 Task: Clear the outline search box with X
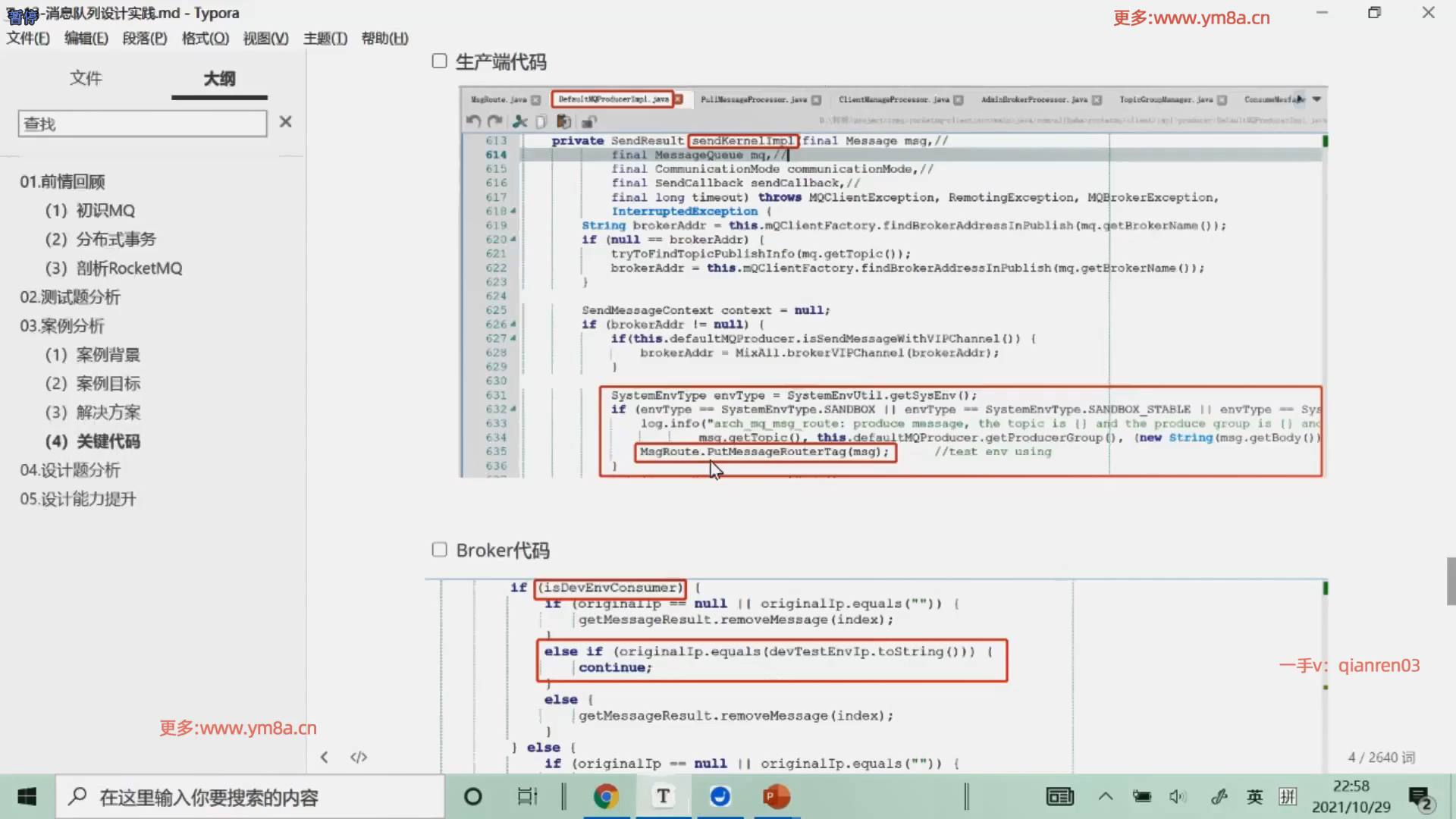click(285, 122)
